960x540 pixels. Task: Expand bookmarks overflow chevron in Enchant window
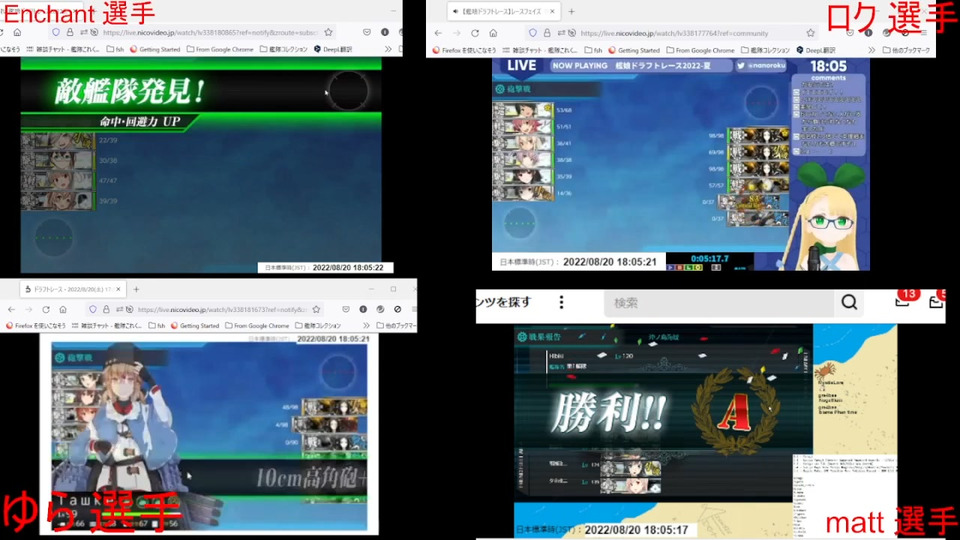click(388, 49)
